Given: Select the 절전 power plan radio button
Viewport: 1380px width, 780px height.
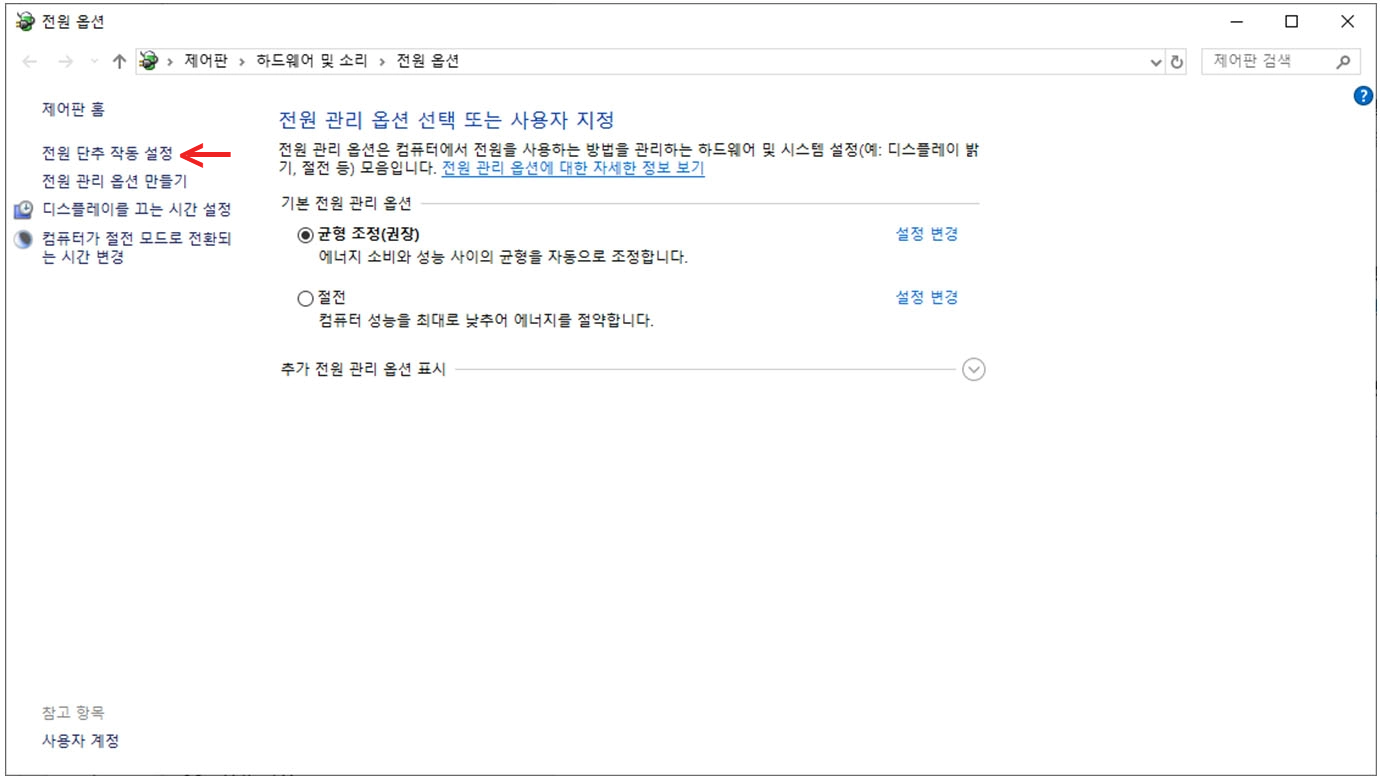Looking at the screenshot, I should coord(305,298).
